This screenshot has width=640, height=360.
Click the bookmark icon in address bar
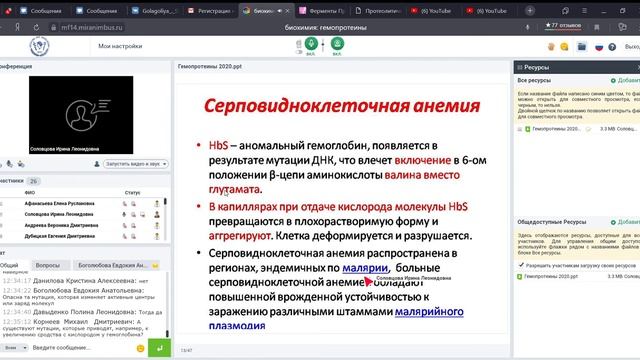point(597,27)
